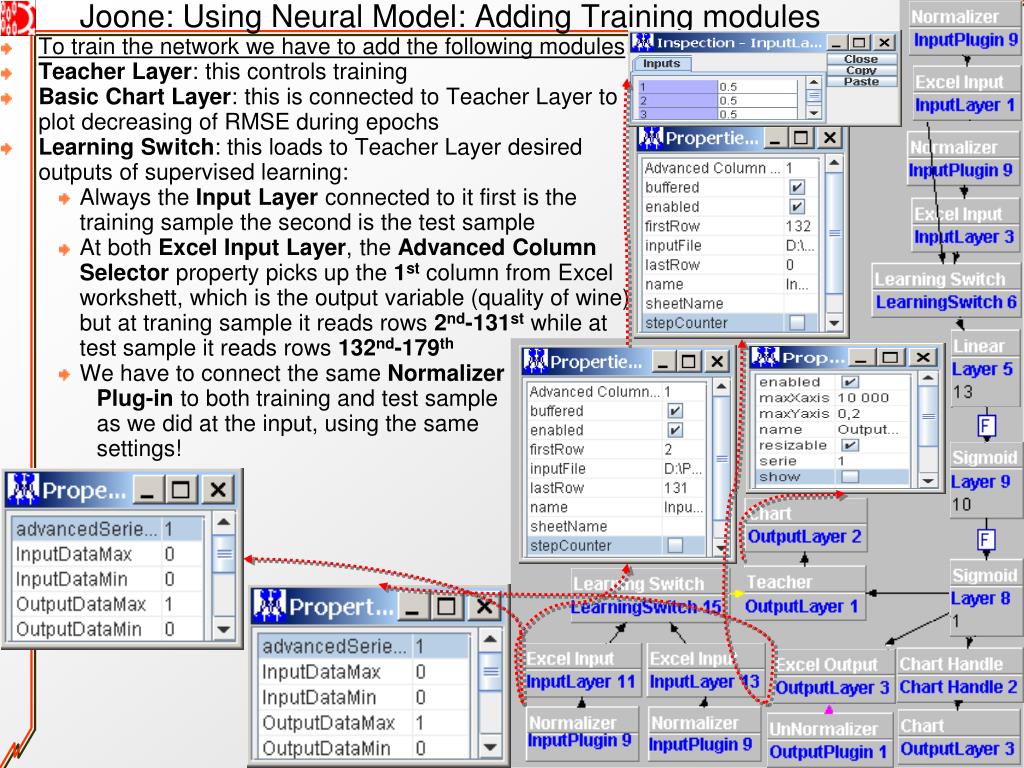Click scroll-up arrow in the bottom-center Propert window

(490, 639)
